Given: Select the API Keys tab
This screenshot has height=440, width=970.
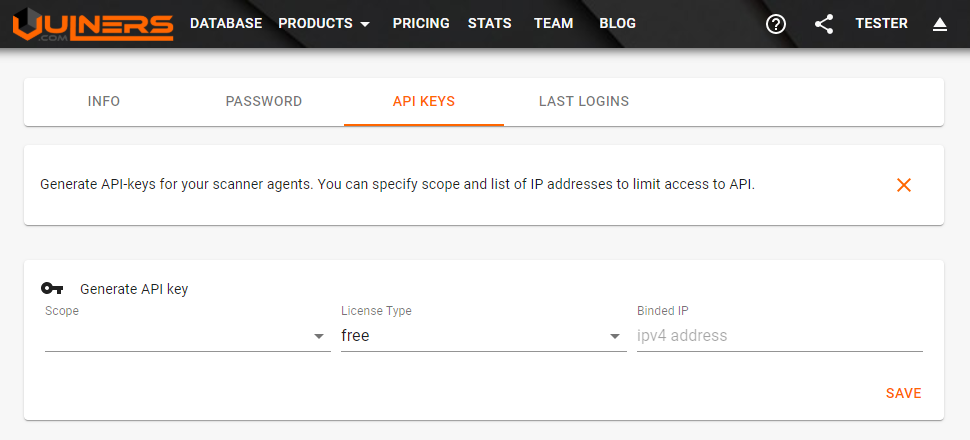Looking at the screenshot, I should click(x=424, y=101).
